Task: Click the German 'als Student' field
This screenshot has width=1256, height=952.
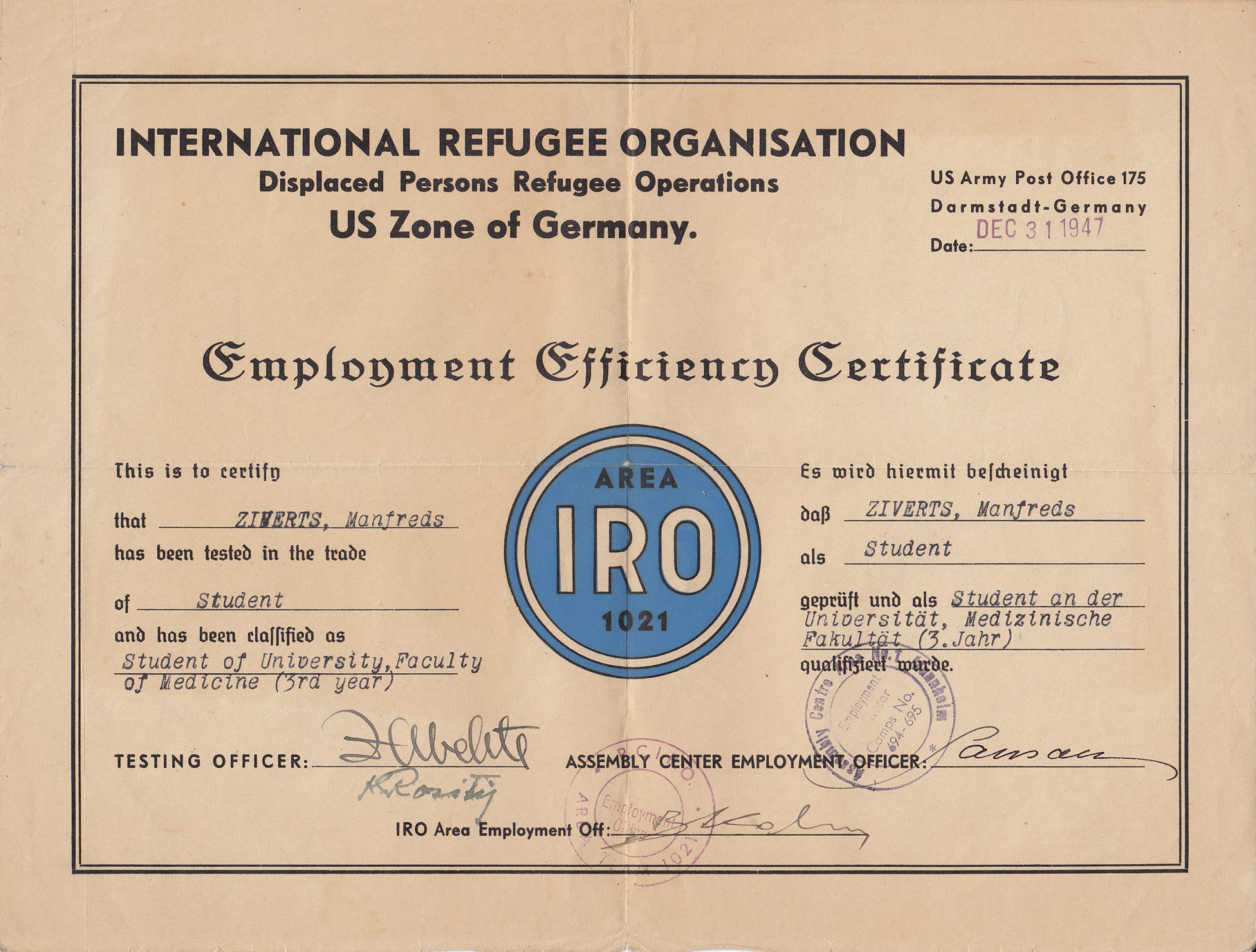Action: (x=907, y=549)
